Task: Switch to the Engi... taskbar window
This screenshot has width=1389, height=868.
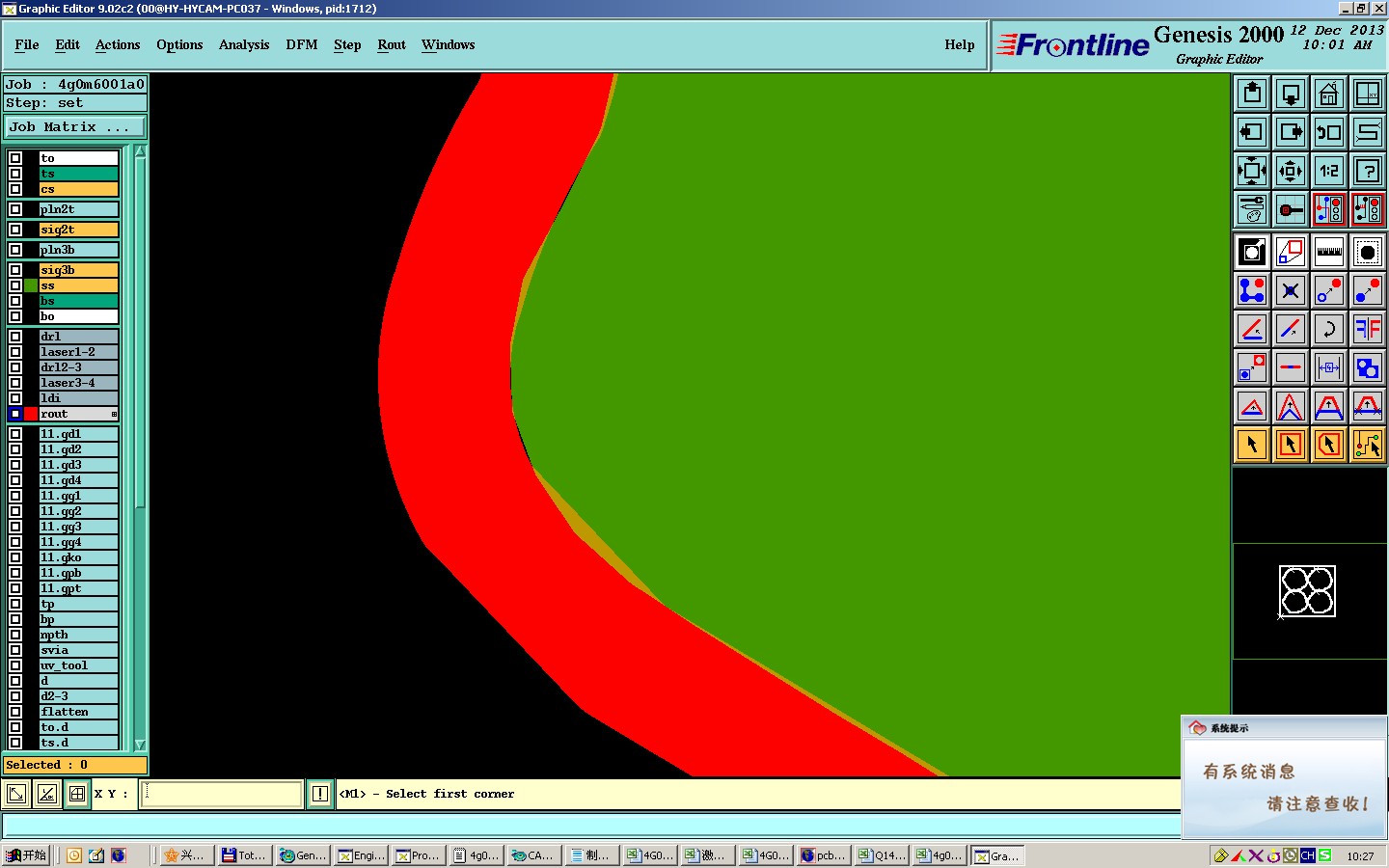Action: click(360, 855)
